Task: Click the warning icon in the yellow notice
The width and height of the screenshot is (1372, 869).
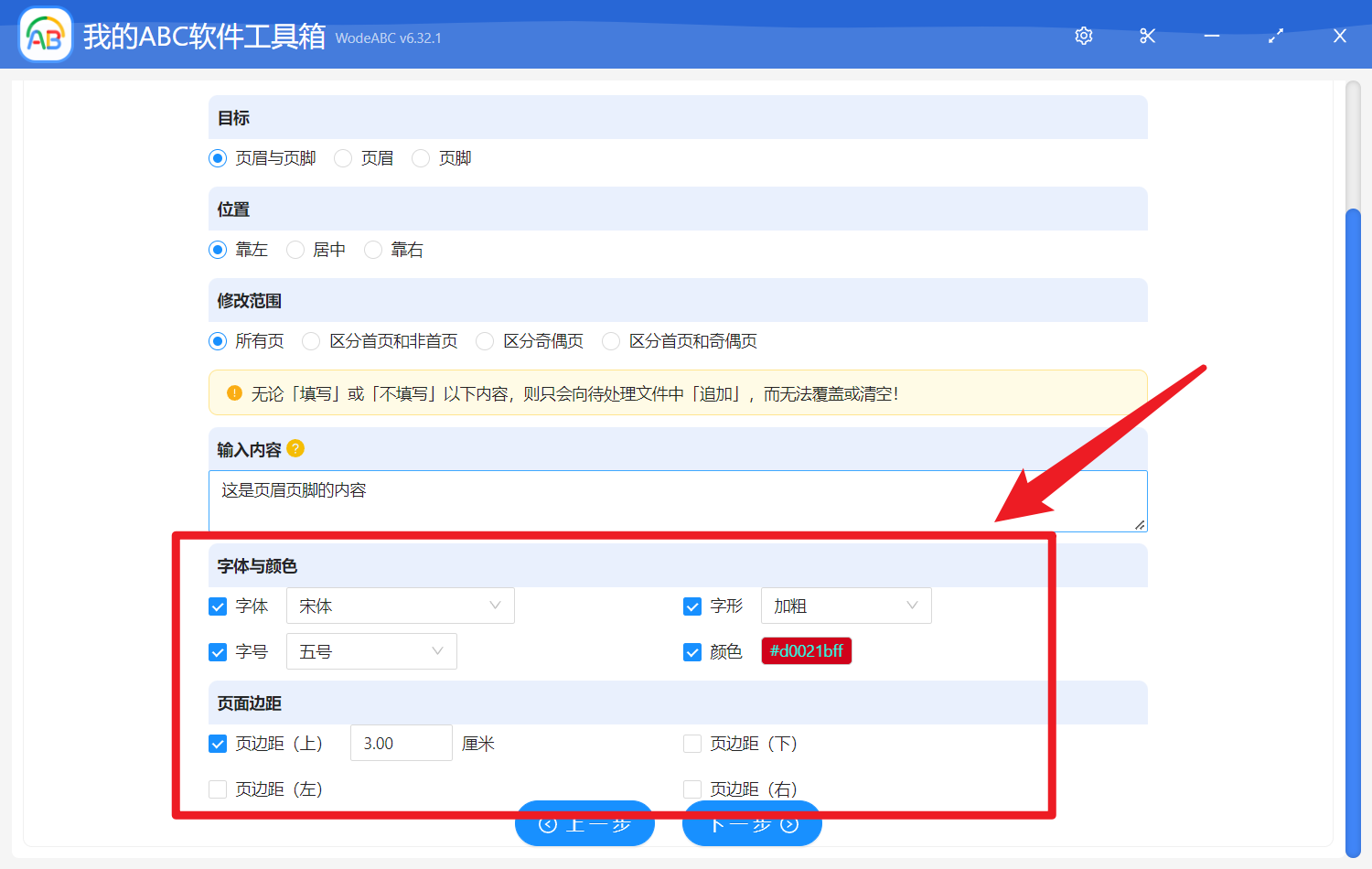Action: pos(233,392)
